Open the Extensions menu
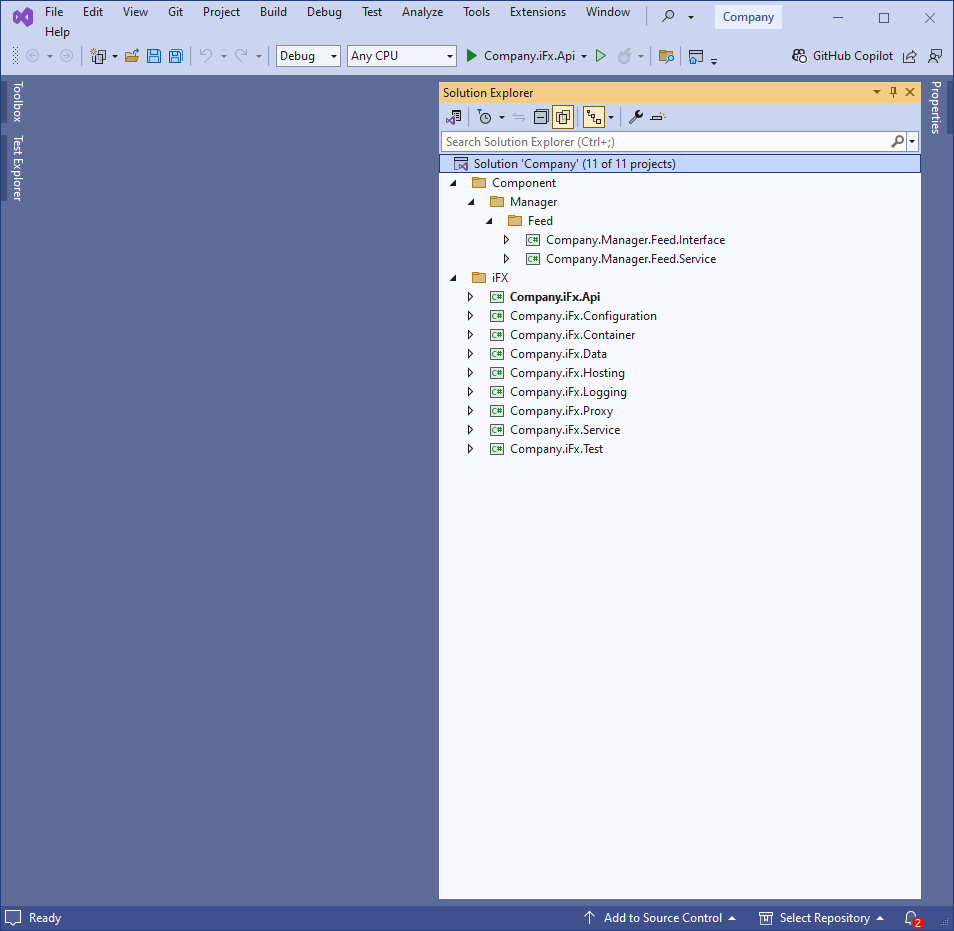This screenshot has width=954, height=931. click(537, 12)
